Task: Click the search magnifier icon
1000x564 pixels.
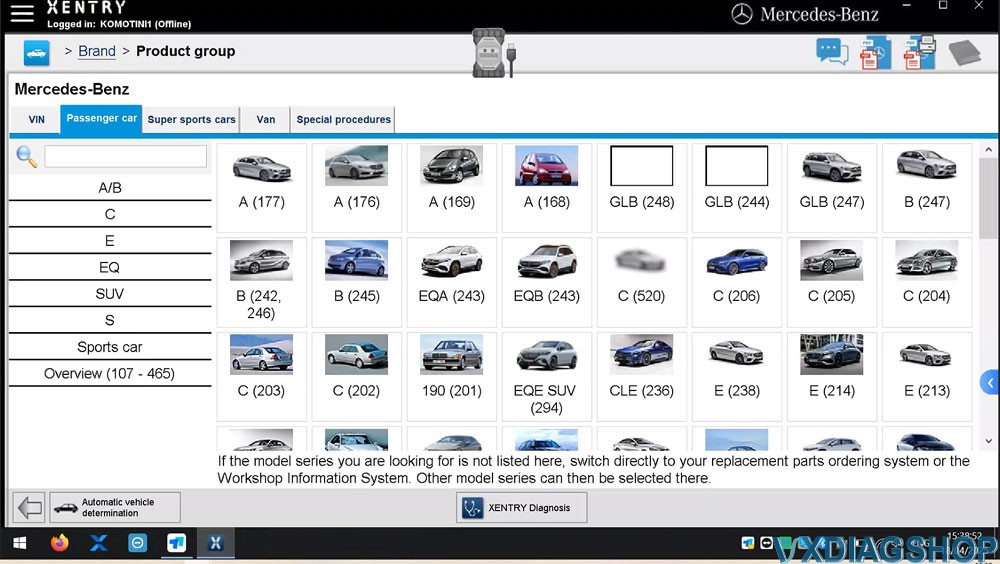Action: tap(27, 156)
